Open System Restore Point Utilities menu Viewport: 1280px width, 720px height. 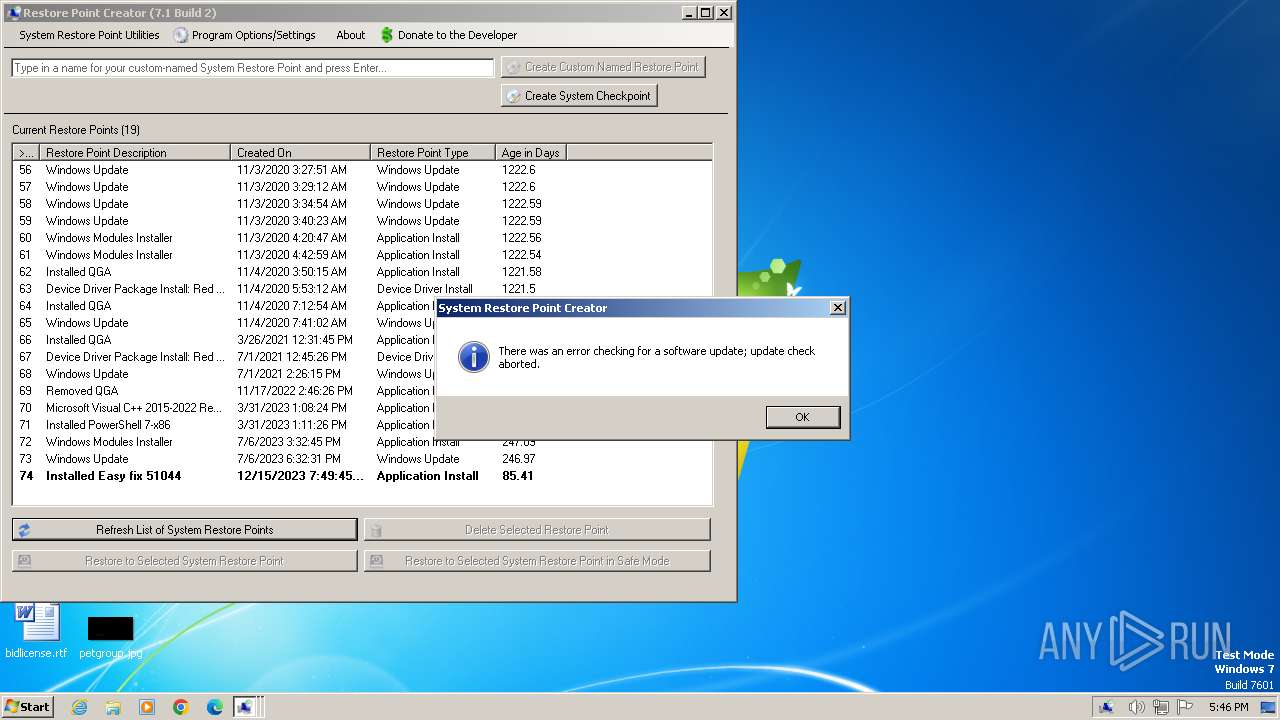click(x=89, y=35)
